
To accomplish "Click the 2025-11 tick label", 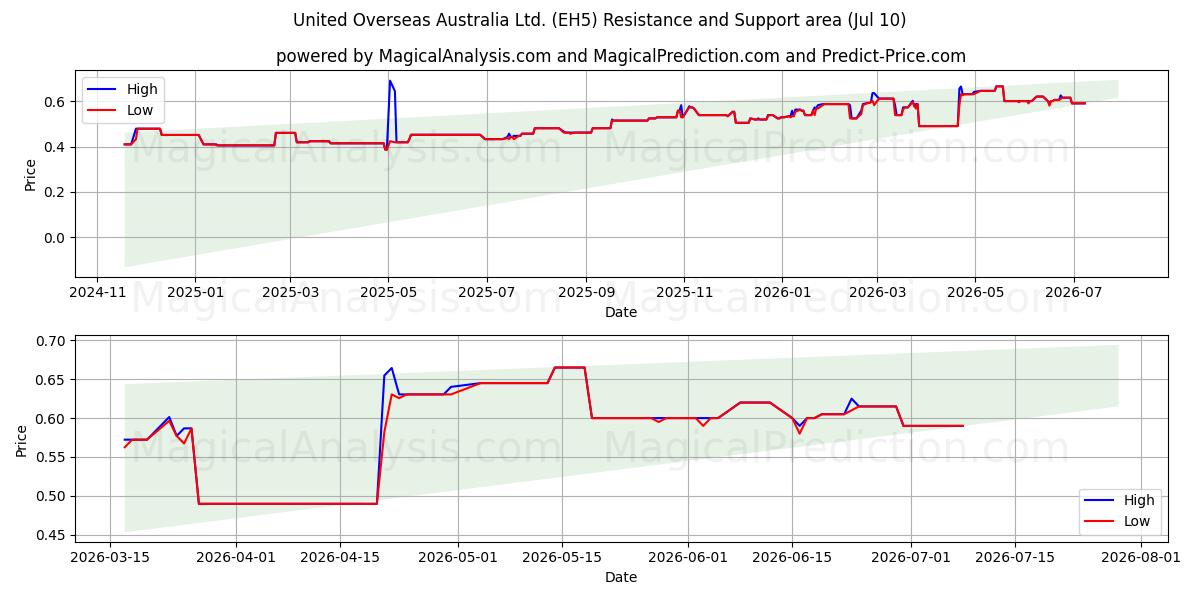I will pos(684,292).
